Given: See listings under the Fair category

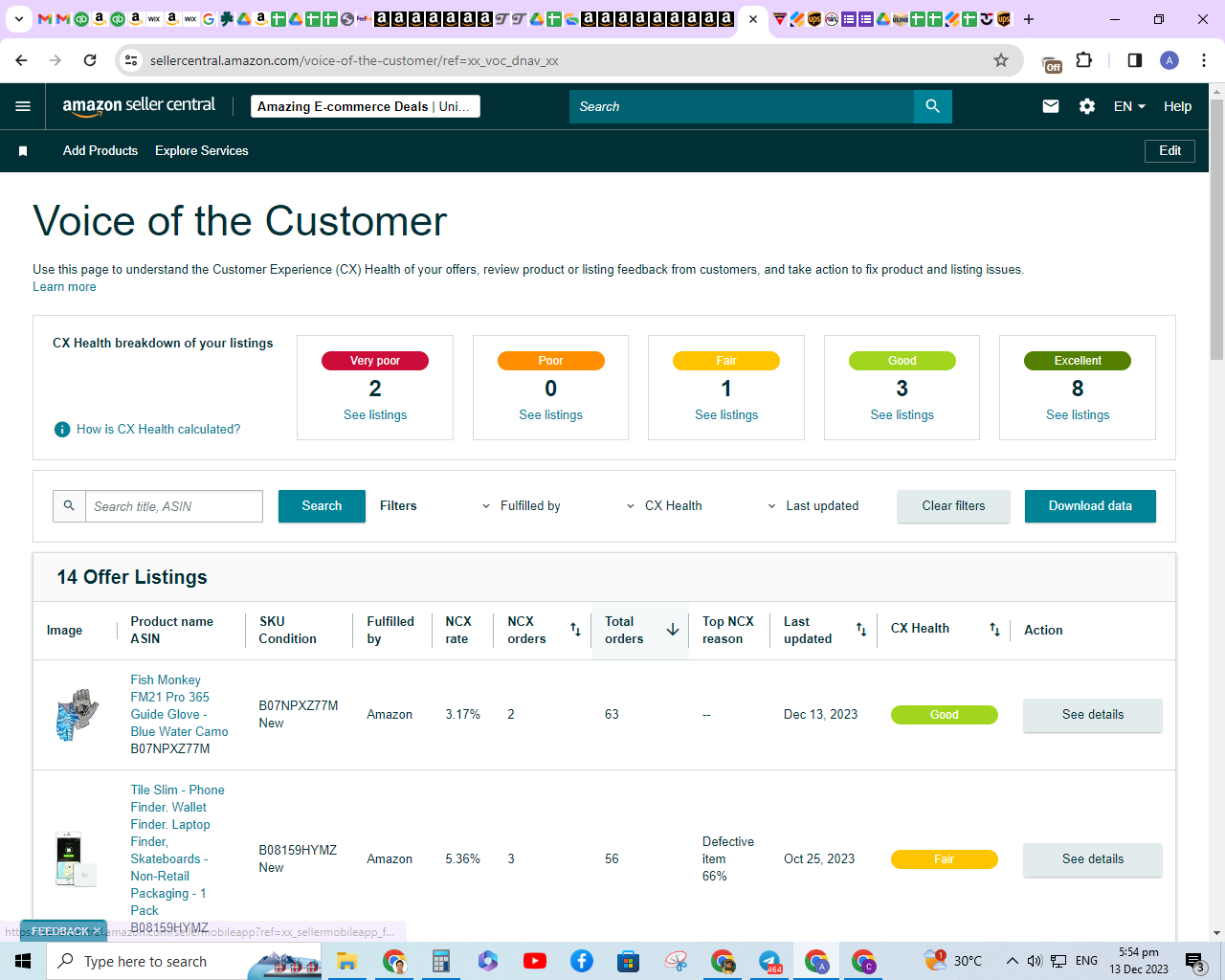Looking at the screenshot, I should pos(726,415).
